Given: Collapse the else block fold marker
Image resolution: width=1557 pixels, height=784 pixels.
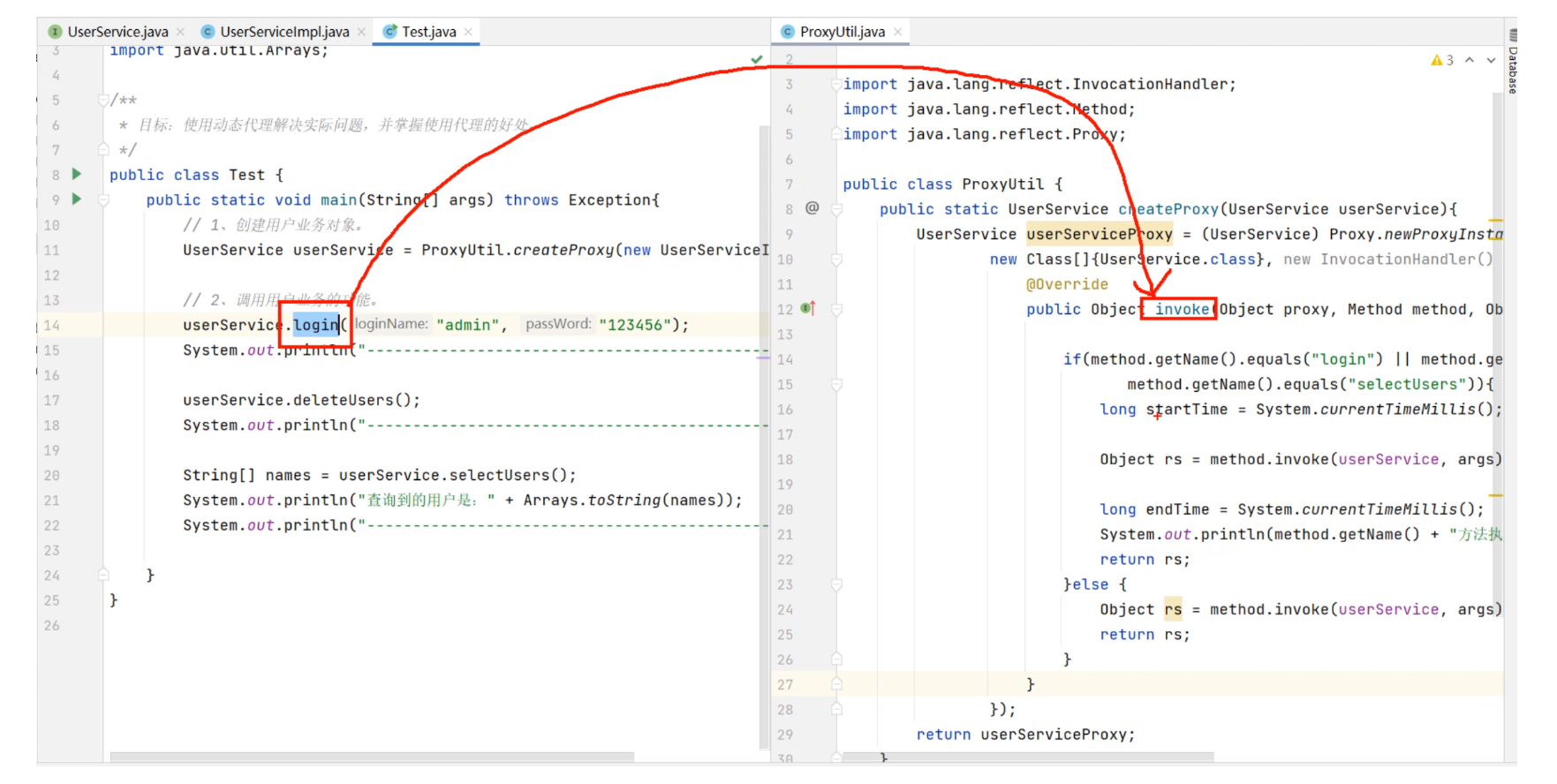Looking at the screenshot, I should pyautogui.click(x=836, y=584).
